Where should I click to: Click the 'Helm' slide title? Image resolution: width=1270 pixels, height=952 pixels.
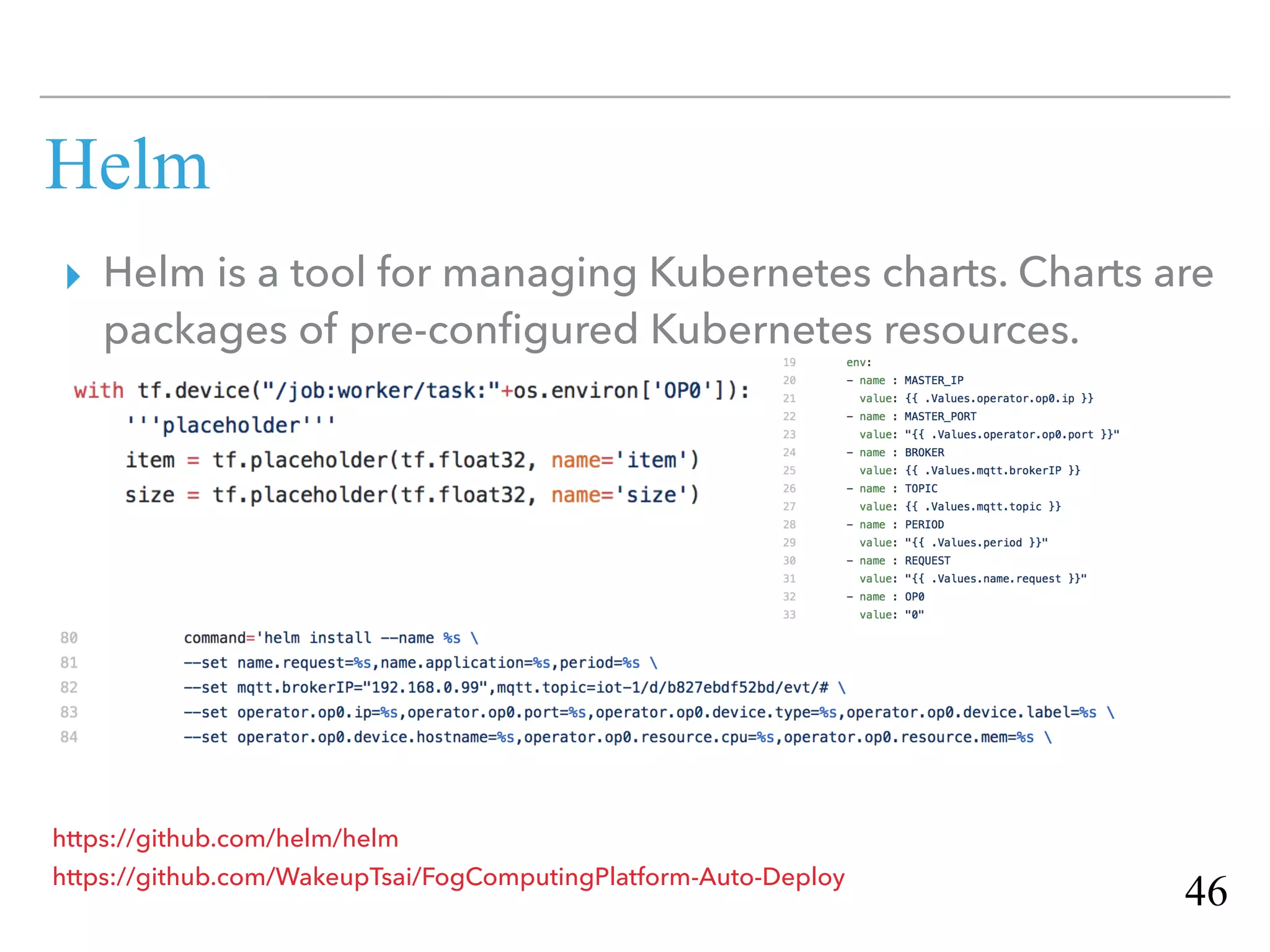(x=128, y=165)
